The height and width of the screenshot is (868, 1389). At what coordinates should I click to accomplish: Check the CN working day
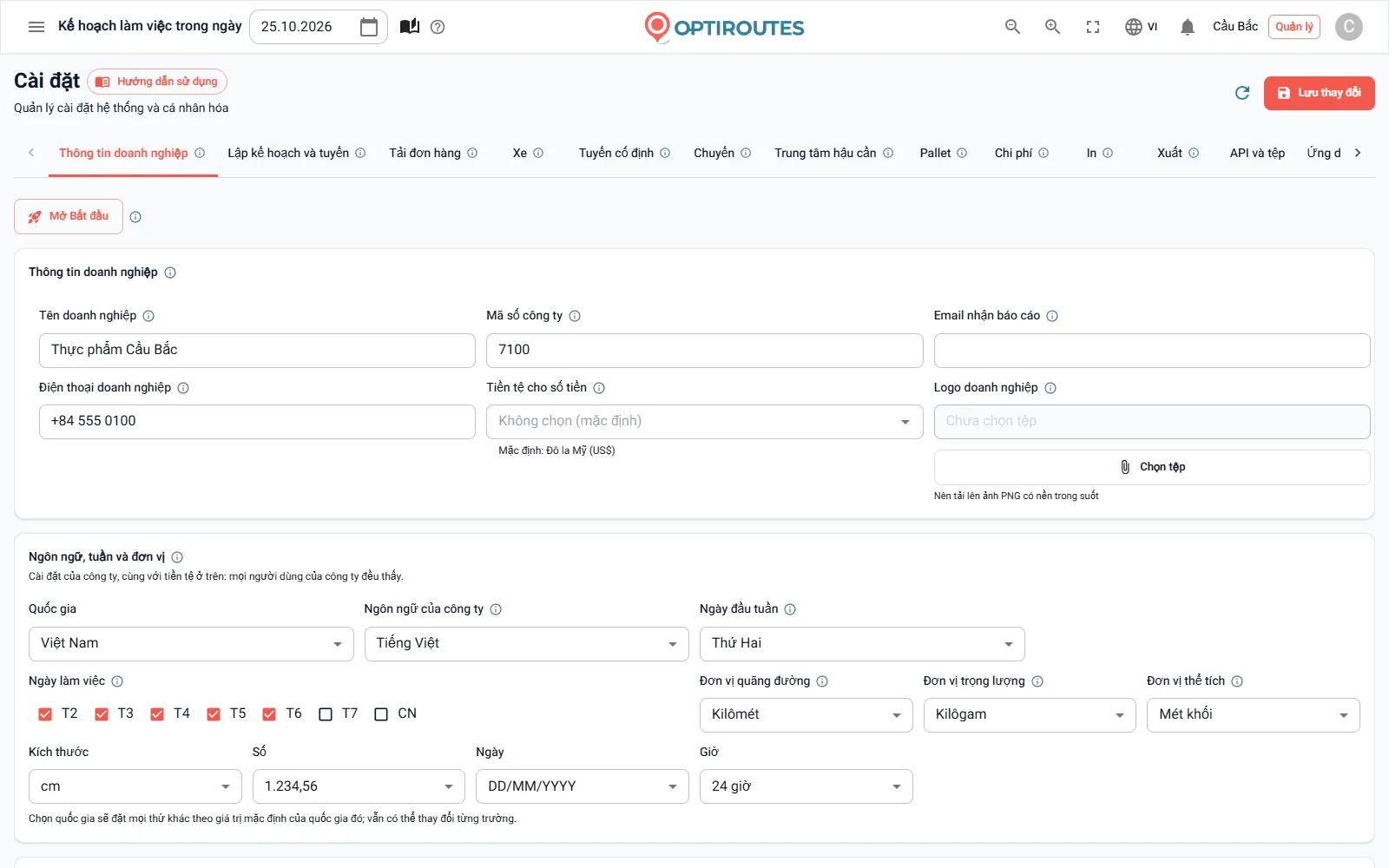coord(381,714)
